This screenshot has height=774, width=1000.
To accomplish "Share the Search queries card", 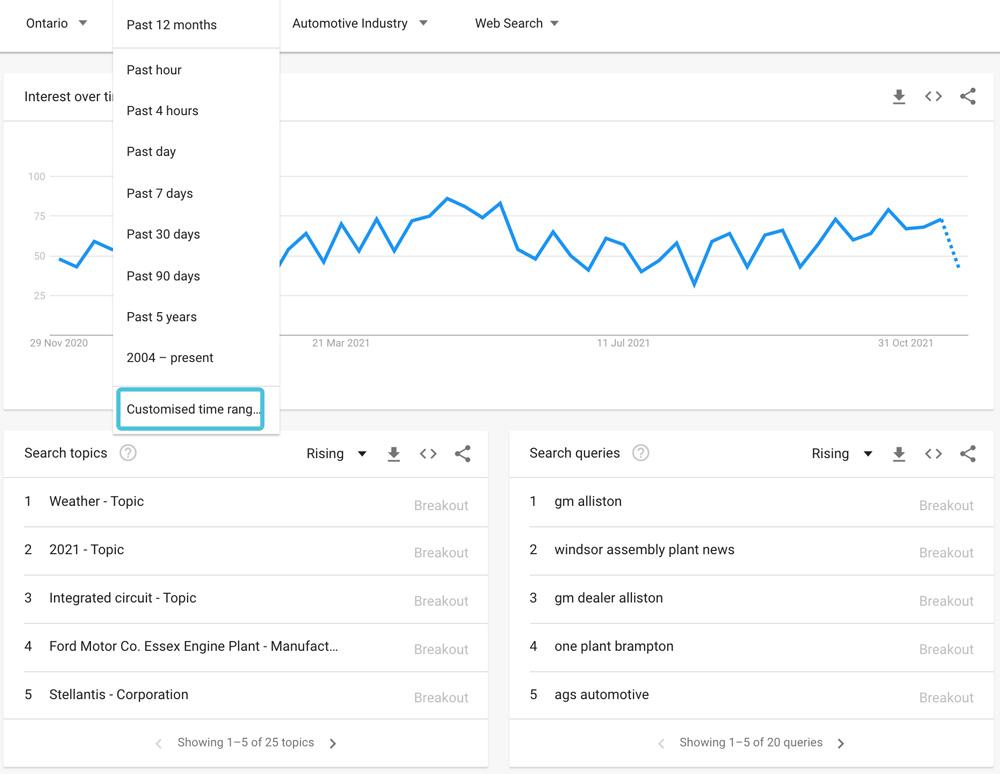I will pyautogui.click(x=967, y=454).
